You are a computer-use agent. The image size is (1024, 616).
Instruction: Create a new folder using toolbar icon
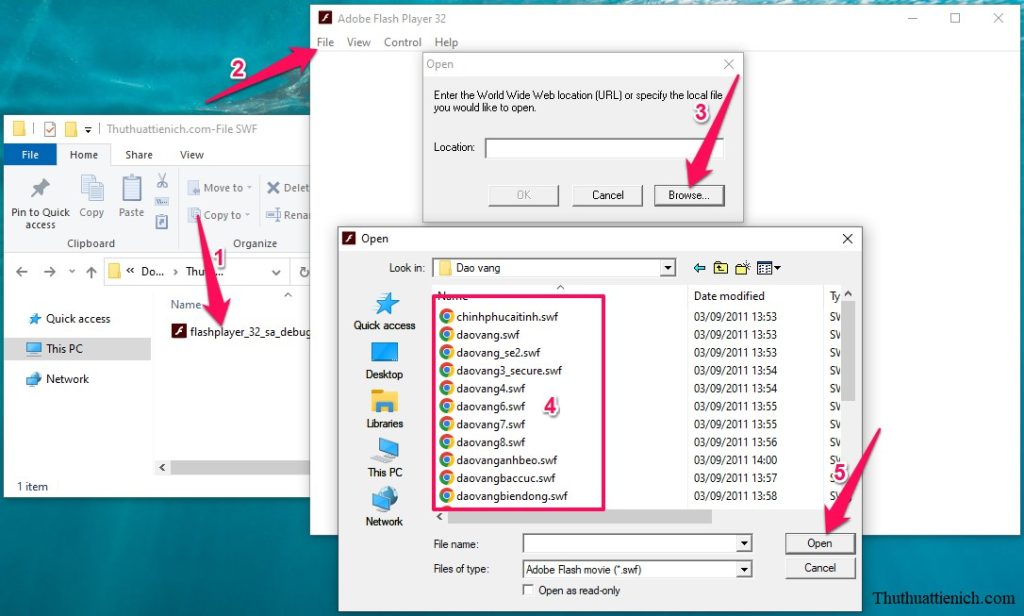click(x=743, y=268)
